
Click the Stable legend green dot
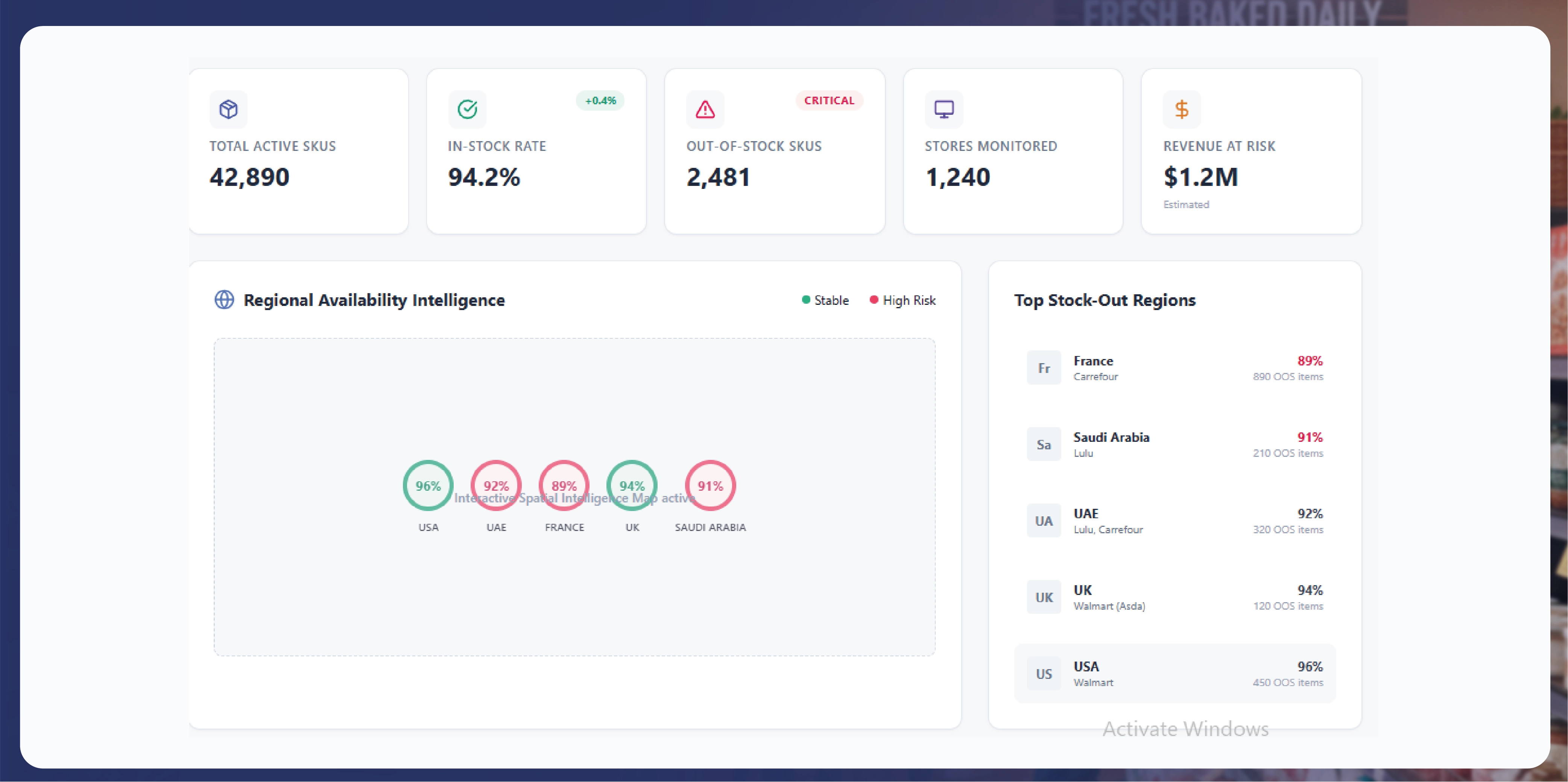(805, 300)
